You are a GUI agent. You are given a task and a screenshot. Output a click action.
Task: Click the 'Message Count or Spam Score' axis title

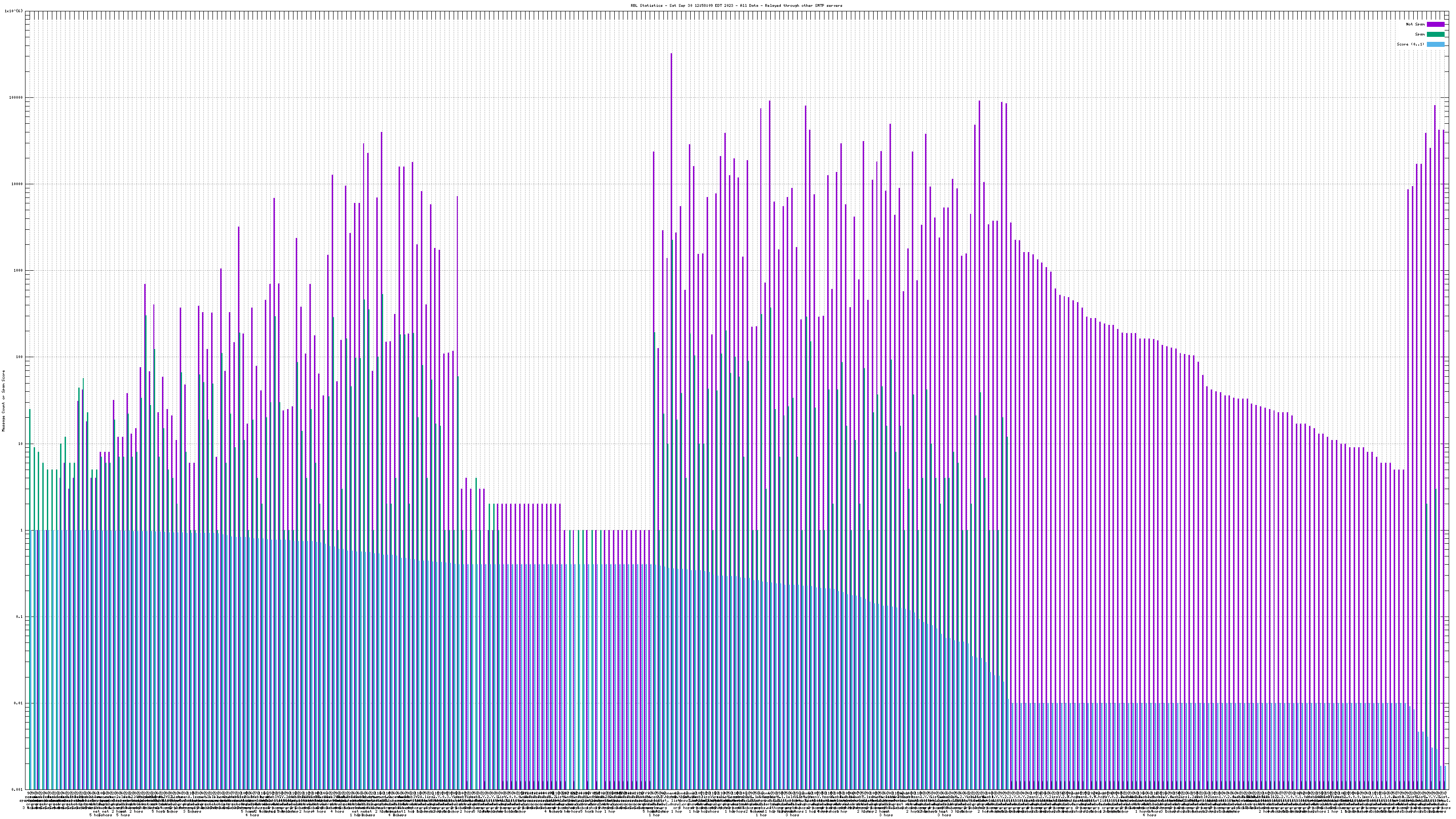pos(3,401)
